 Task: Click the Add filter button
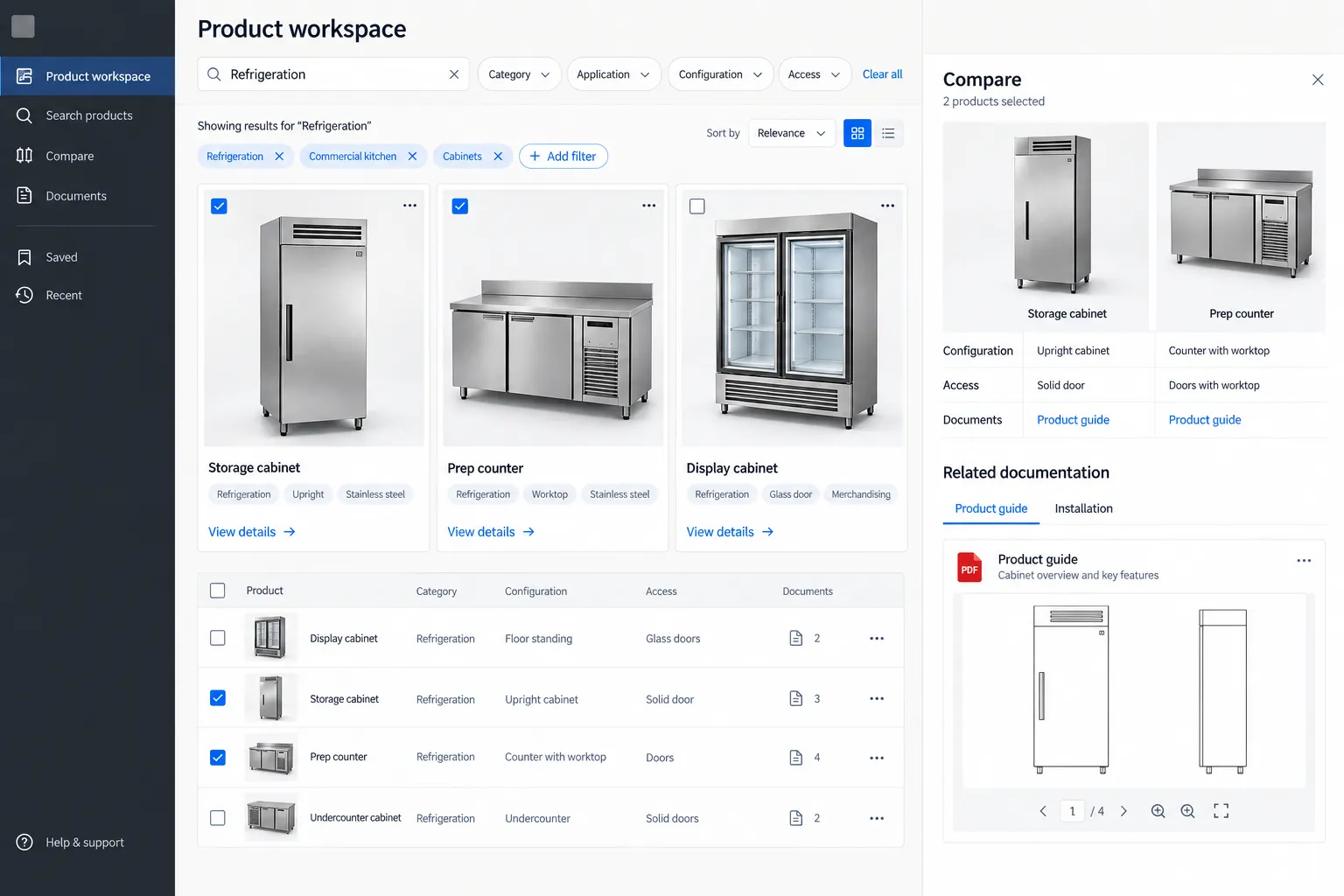(563, 157)
